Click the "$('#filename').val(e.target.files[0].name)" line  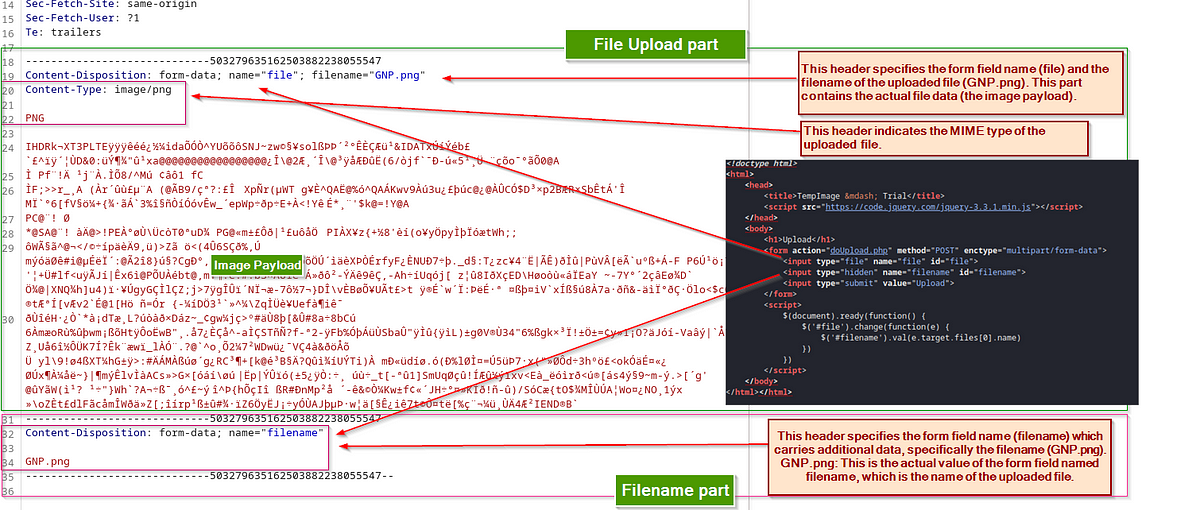(921, 338)
